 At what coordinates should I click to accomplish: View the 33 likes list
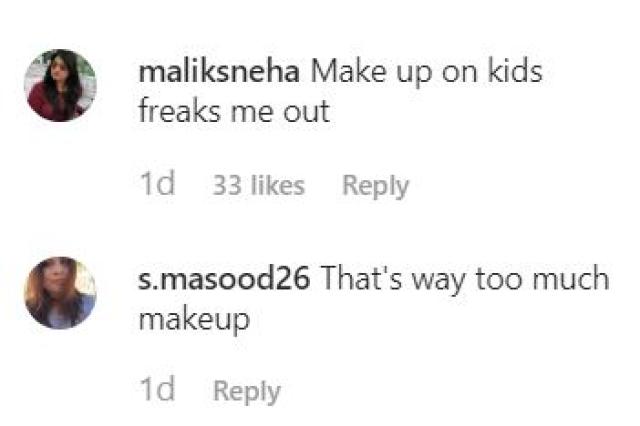coord(259,185)
